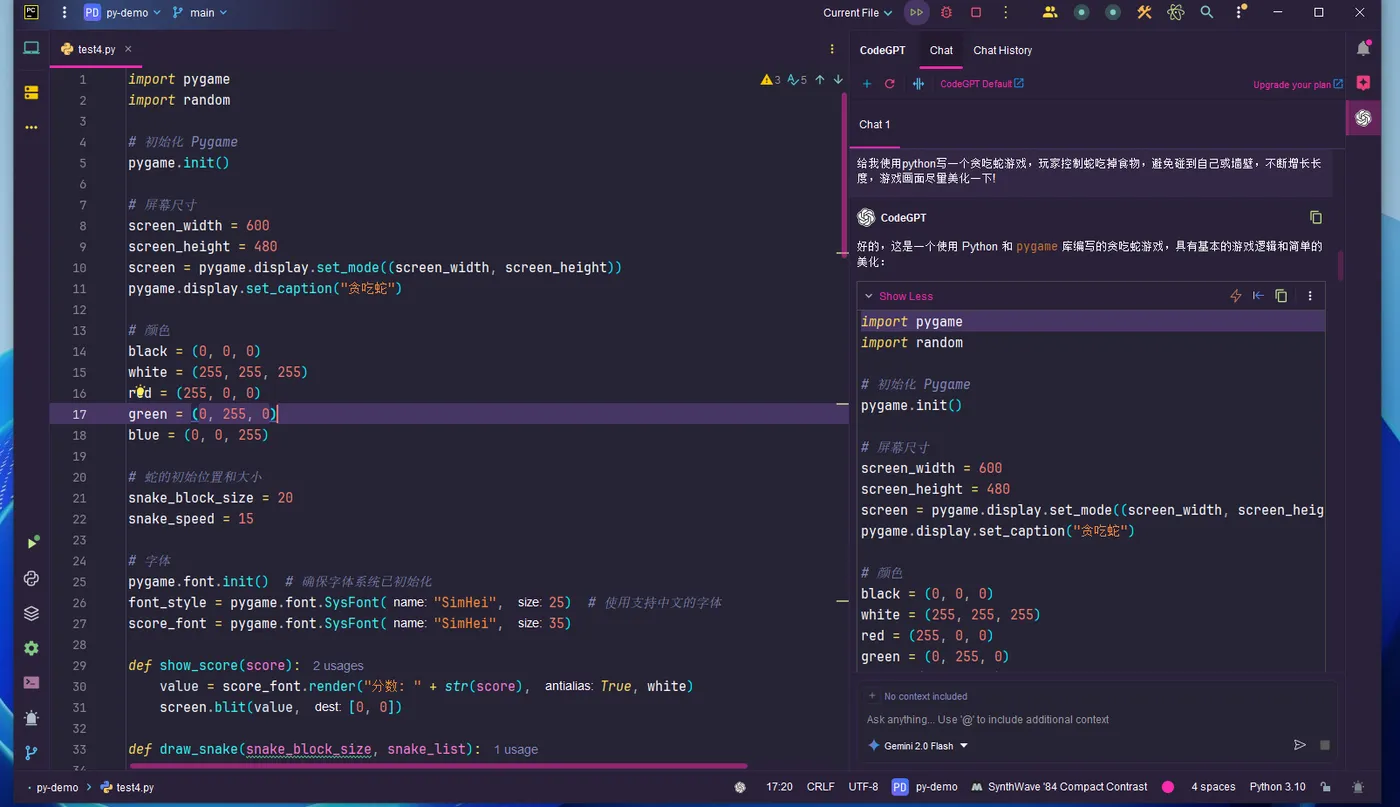Click Upgrade your plan link

click(1297, 85)
